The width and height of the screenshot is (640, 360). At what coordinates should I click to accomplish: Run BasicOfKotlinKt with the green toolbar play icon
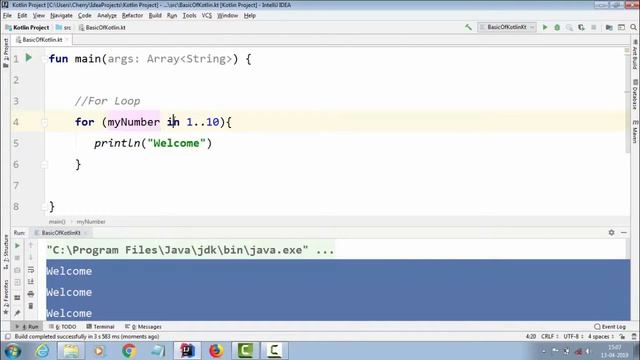[545, 27]
